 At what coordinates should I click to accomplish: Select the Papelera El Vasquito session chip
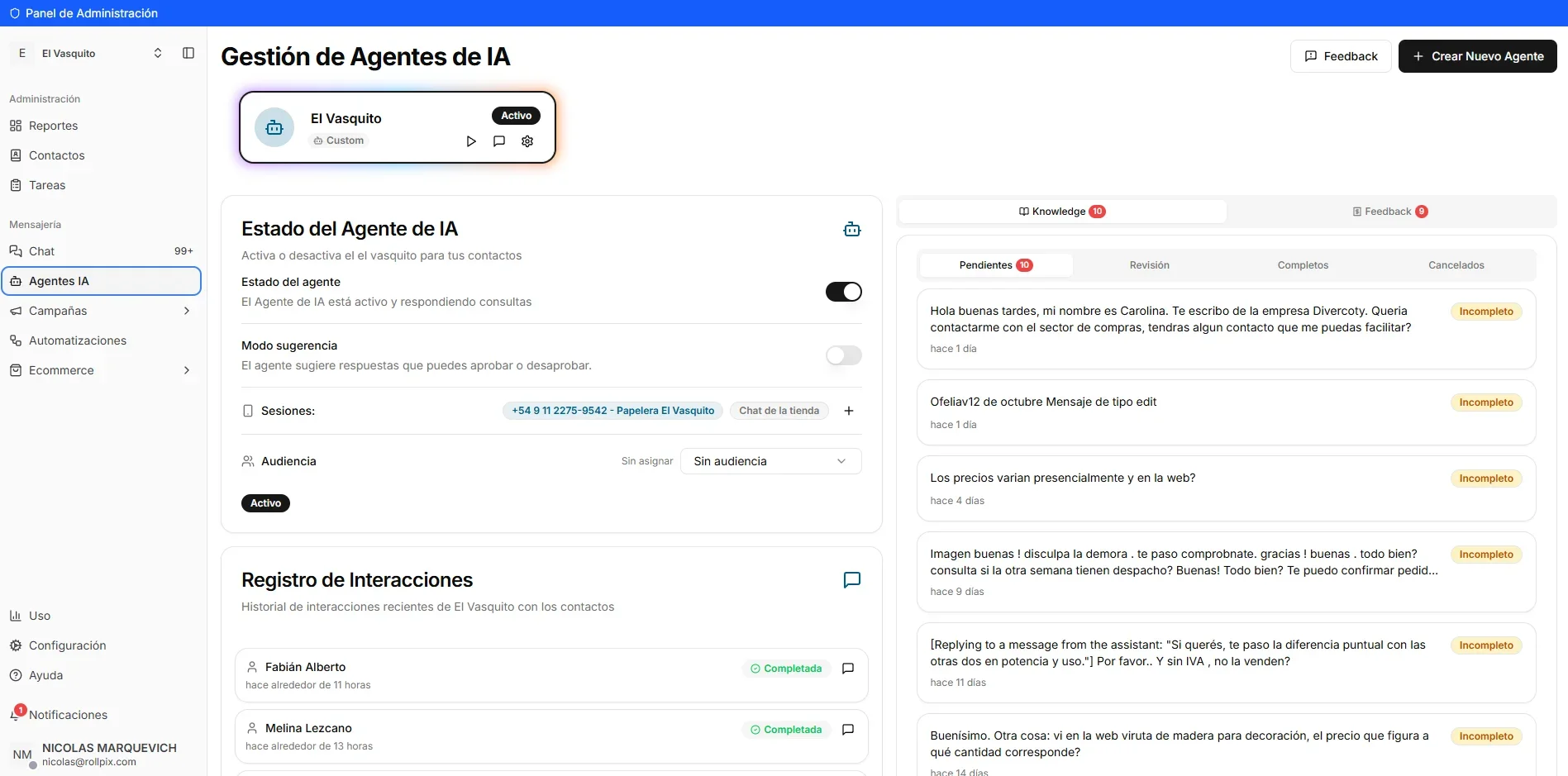click(612, 411)
